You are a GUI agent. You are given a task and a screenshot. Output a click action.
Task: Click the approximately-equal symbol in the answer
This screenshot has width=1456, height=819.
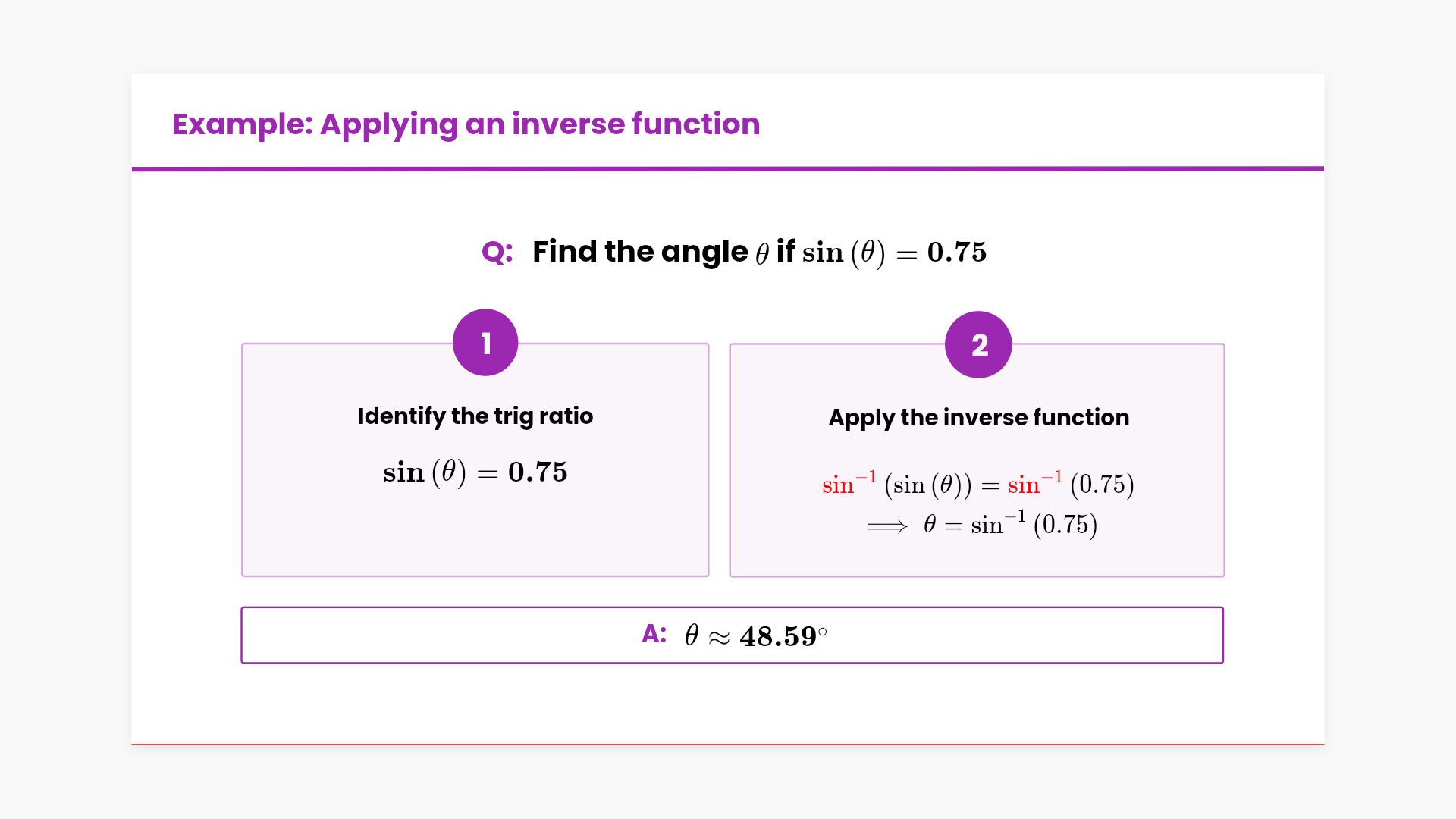point(719,638)
